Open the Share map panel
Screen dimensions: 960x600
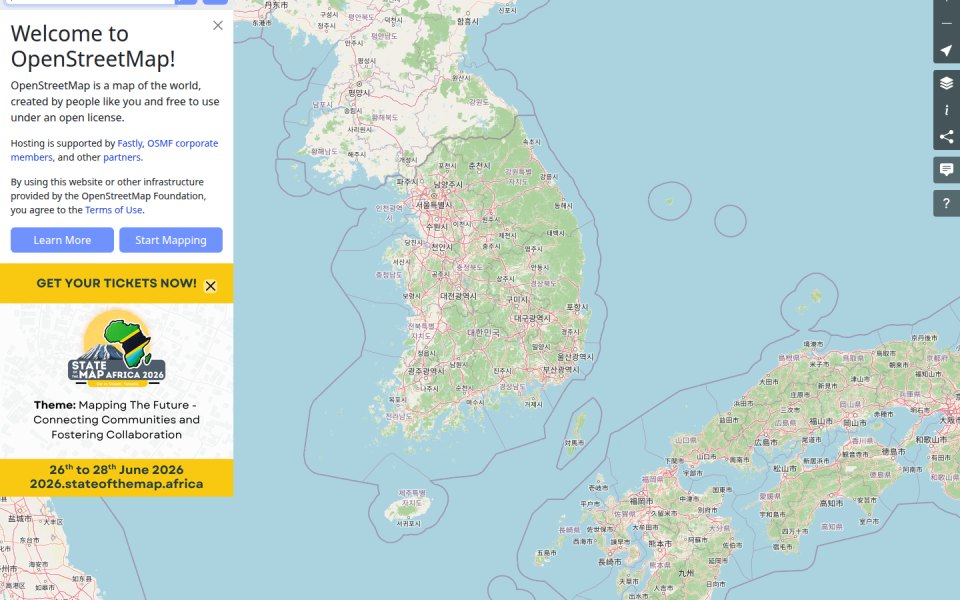[x=947, y=137]
